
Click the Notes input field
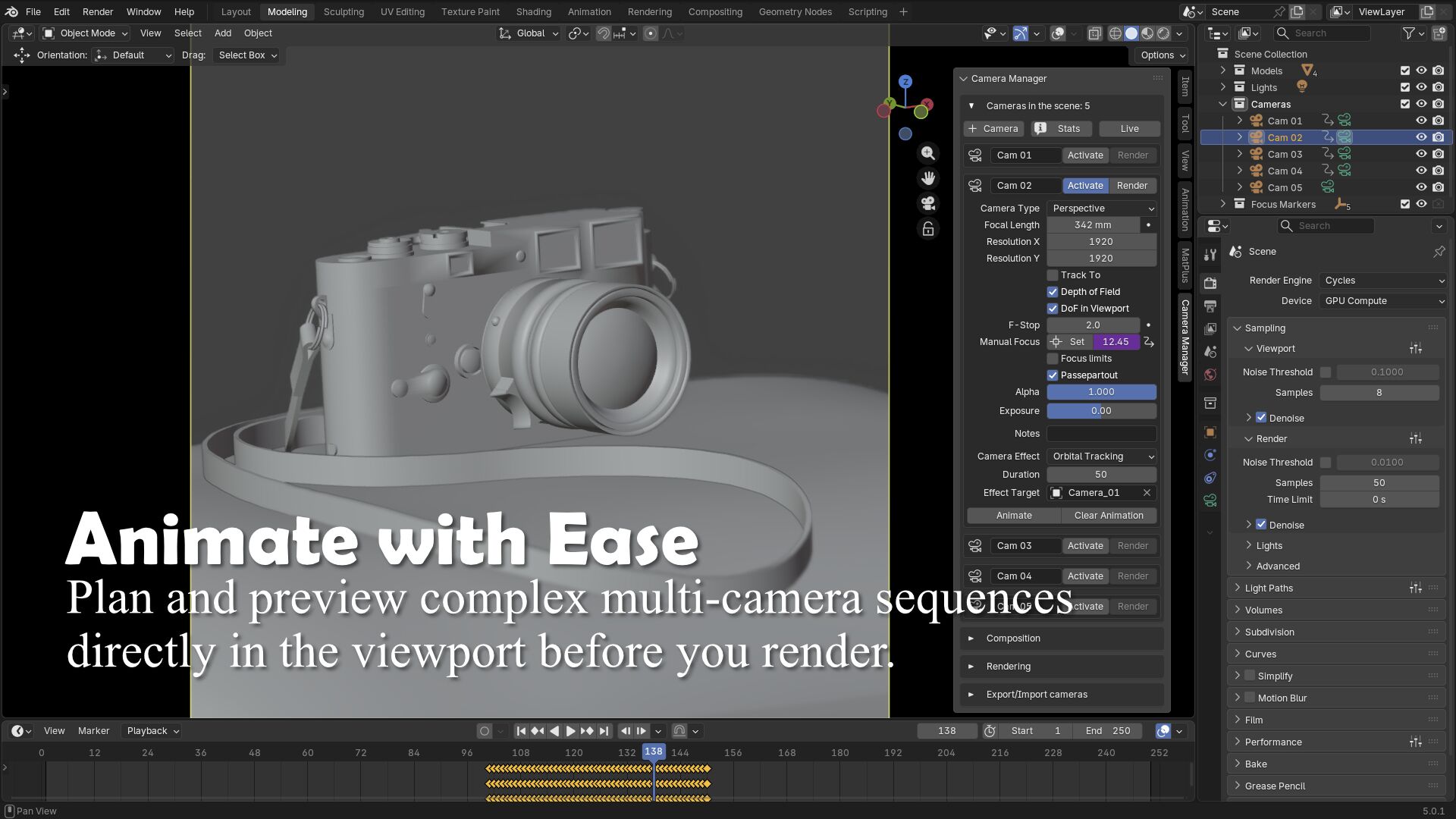tap(1101, 434)
